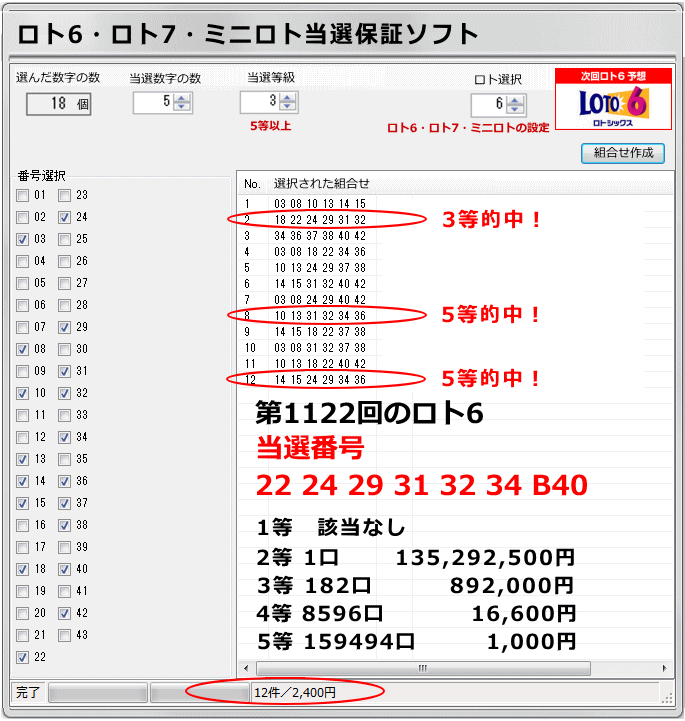685x721 pixels.
Task: Uncheck number 15 checkbox
Action: 23,504
